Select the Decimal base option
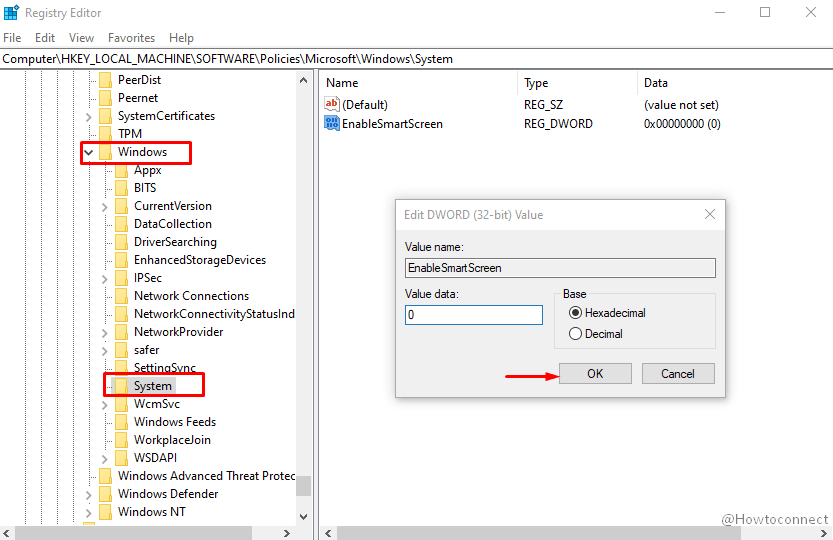Viewport: 833px width, 540px height. coord(575,334)
